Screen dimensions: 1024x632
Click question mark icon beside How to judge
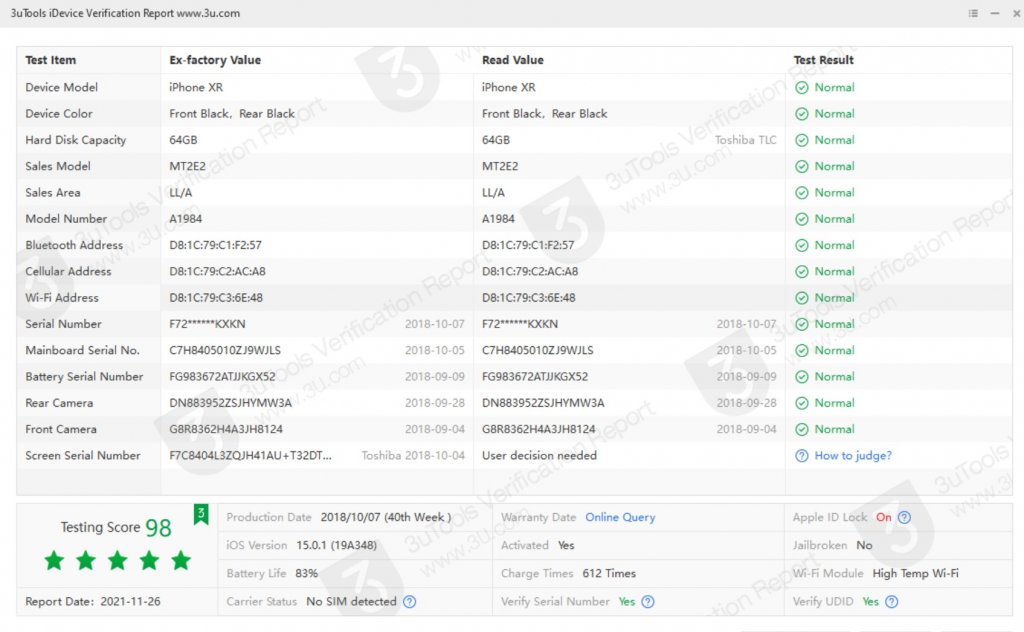click(801, 456)
